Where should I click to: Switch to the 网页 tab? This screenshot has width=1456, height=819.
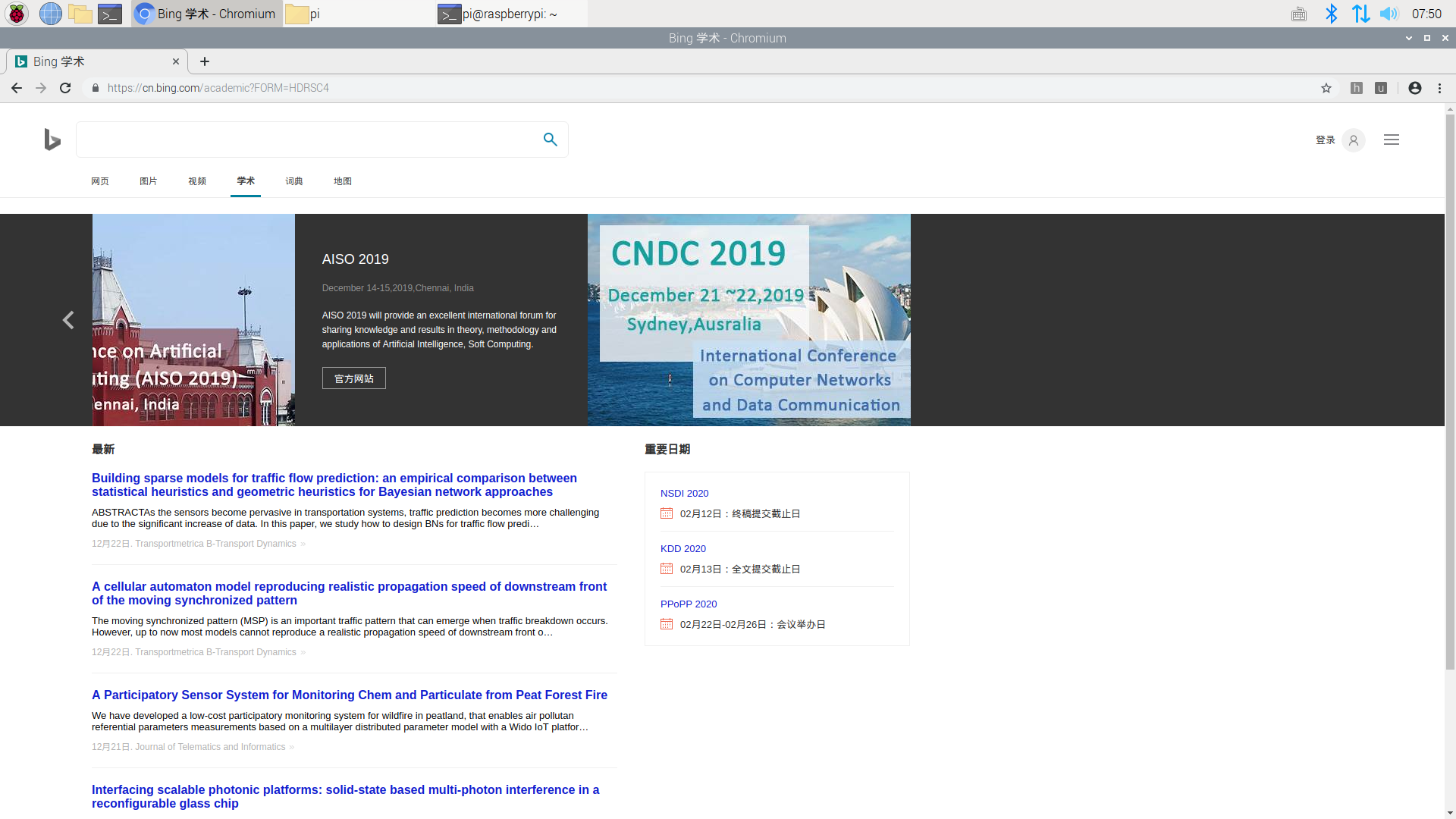[100, 181]
